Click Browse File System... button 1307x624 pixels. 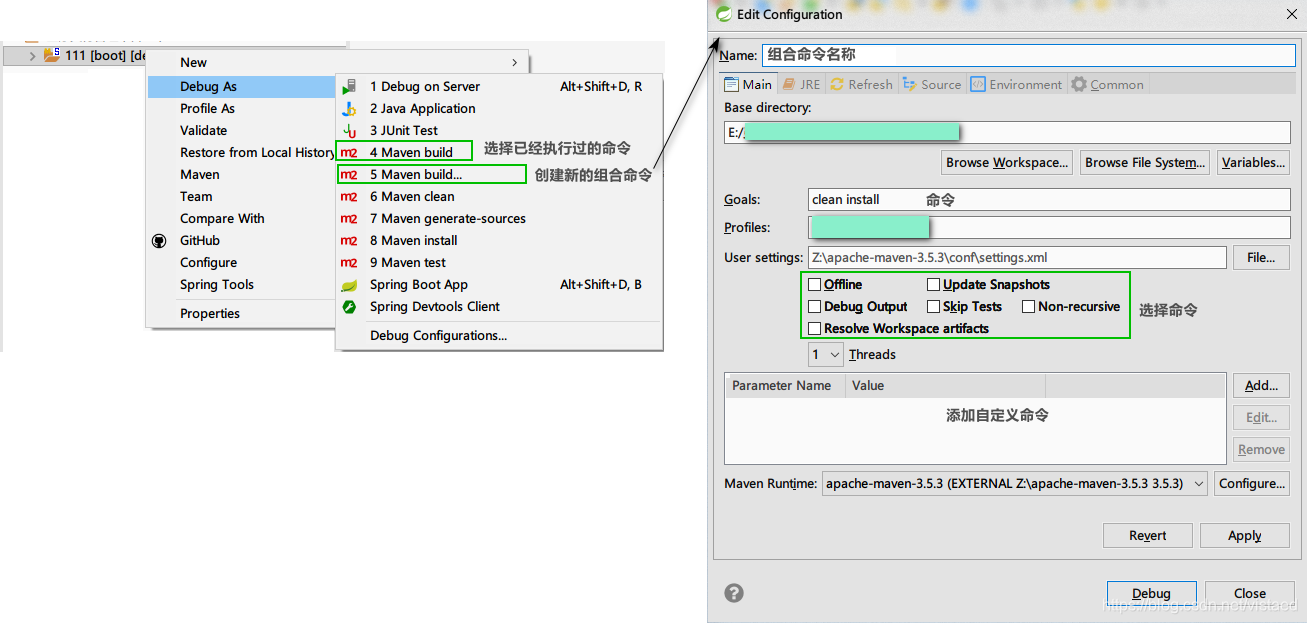coord(1145,163)
